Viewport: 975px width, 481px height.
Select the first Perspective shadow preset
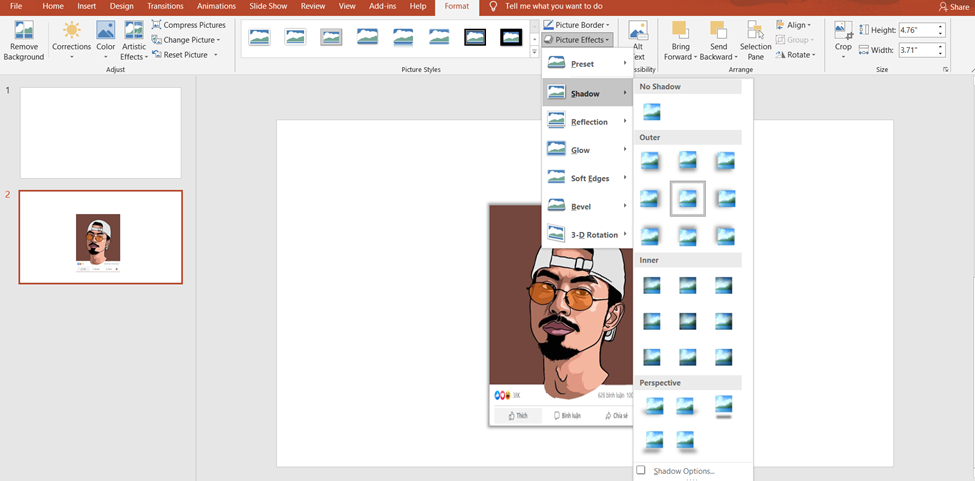[x=654, y=406]
